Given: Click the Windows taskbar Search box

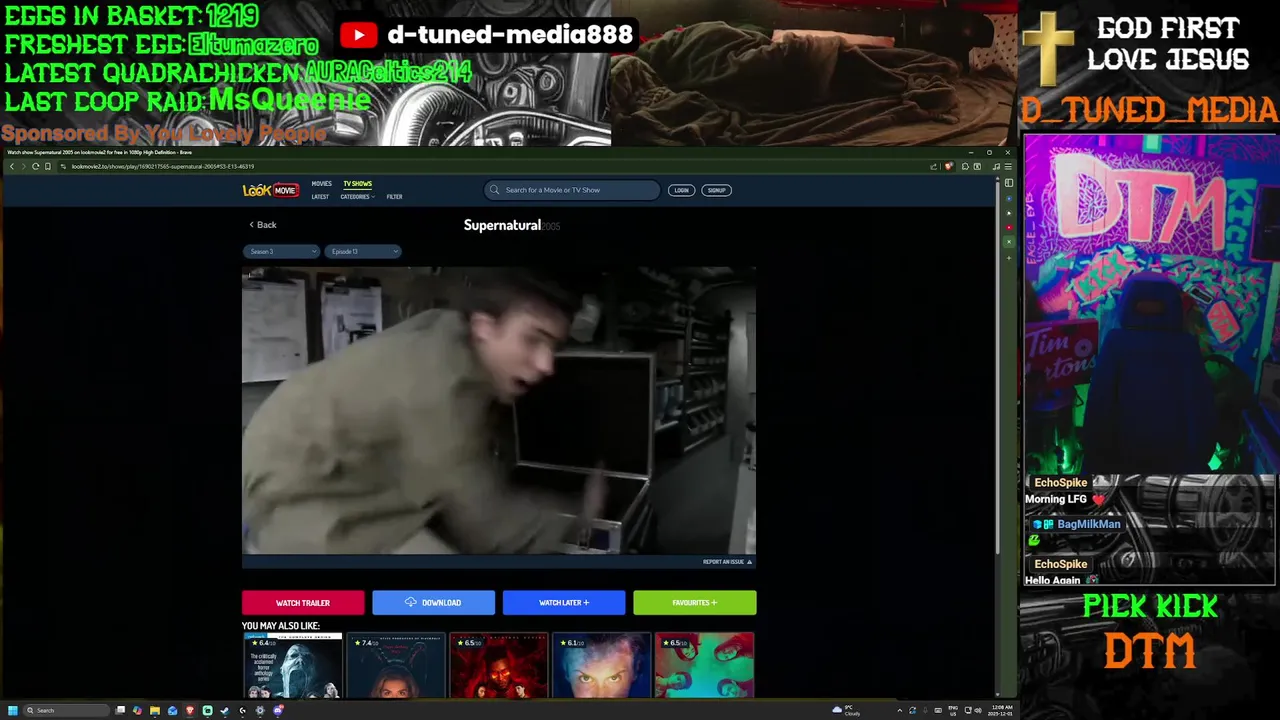Looking at the screenshot, I should (x=66, y=710).
